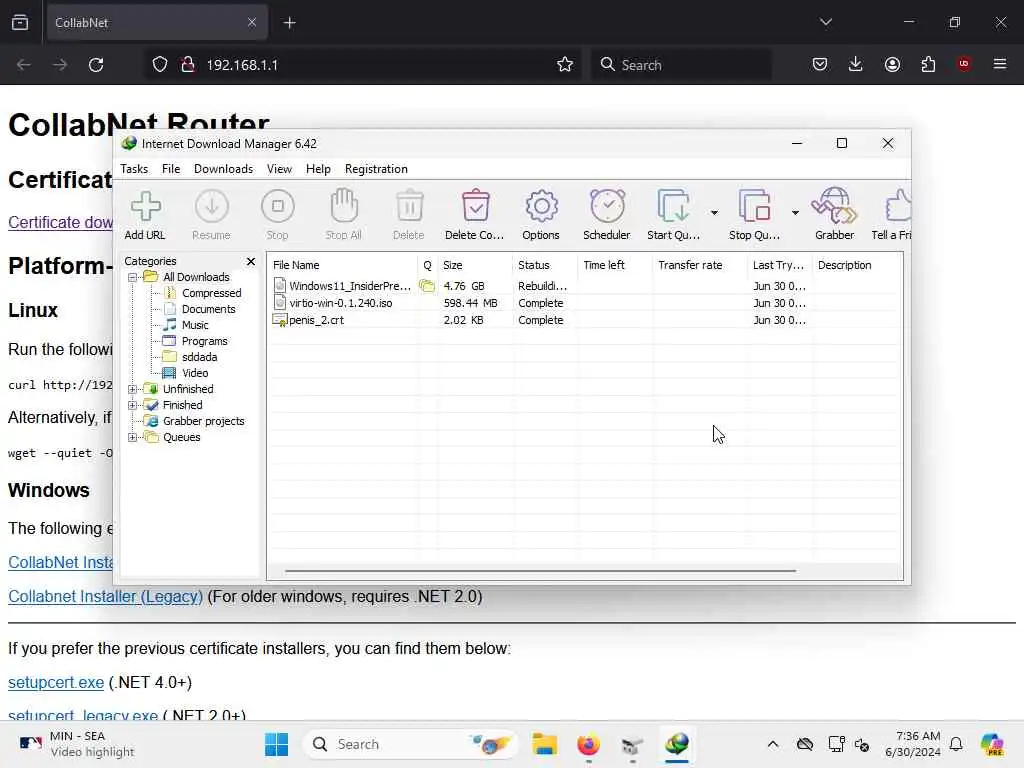Open the File menu in IDM

(171, 169)
